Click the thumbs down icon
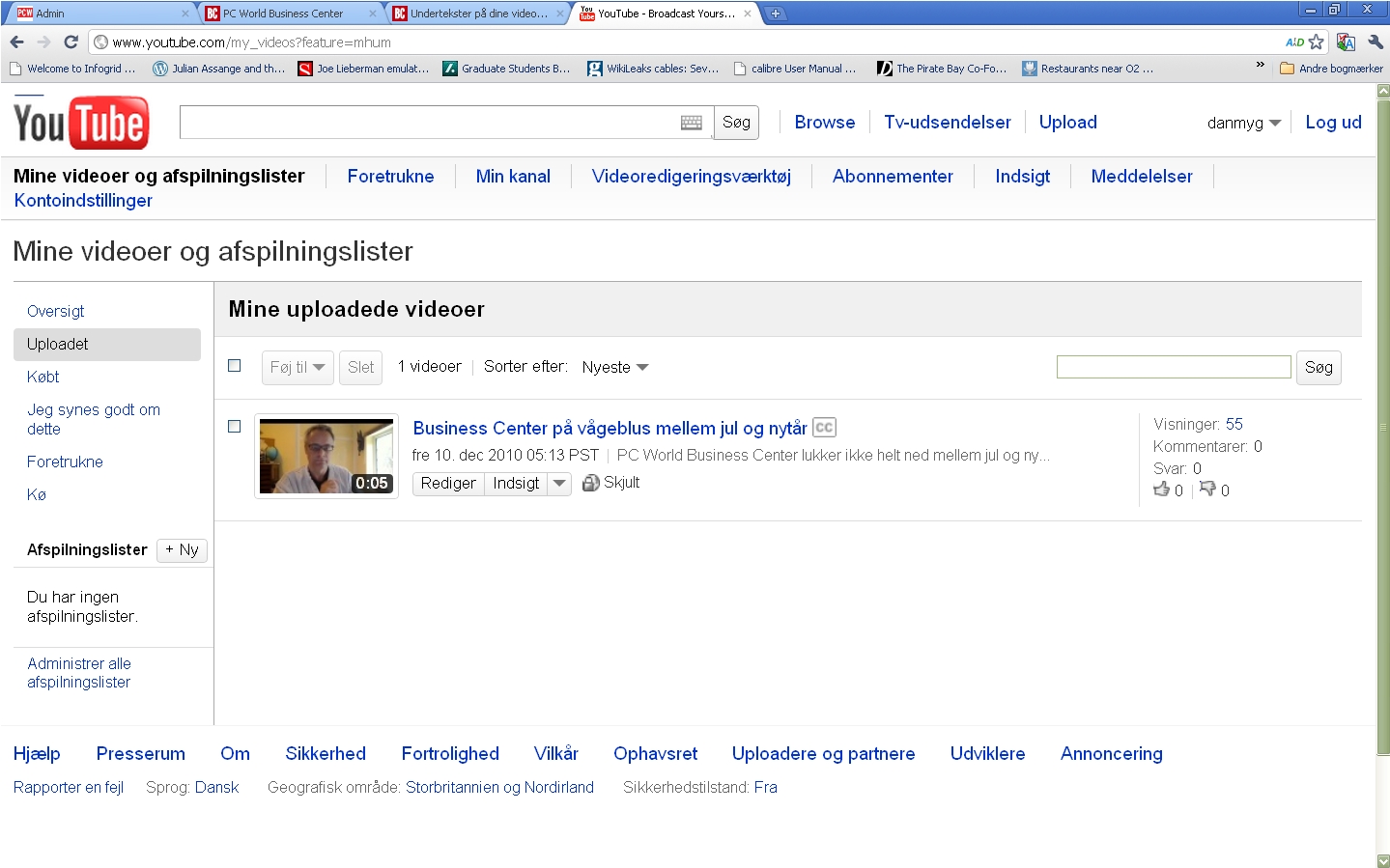 click(x=1207, y=490)
